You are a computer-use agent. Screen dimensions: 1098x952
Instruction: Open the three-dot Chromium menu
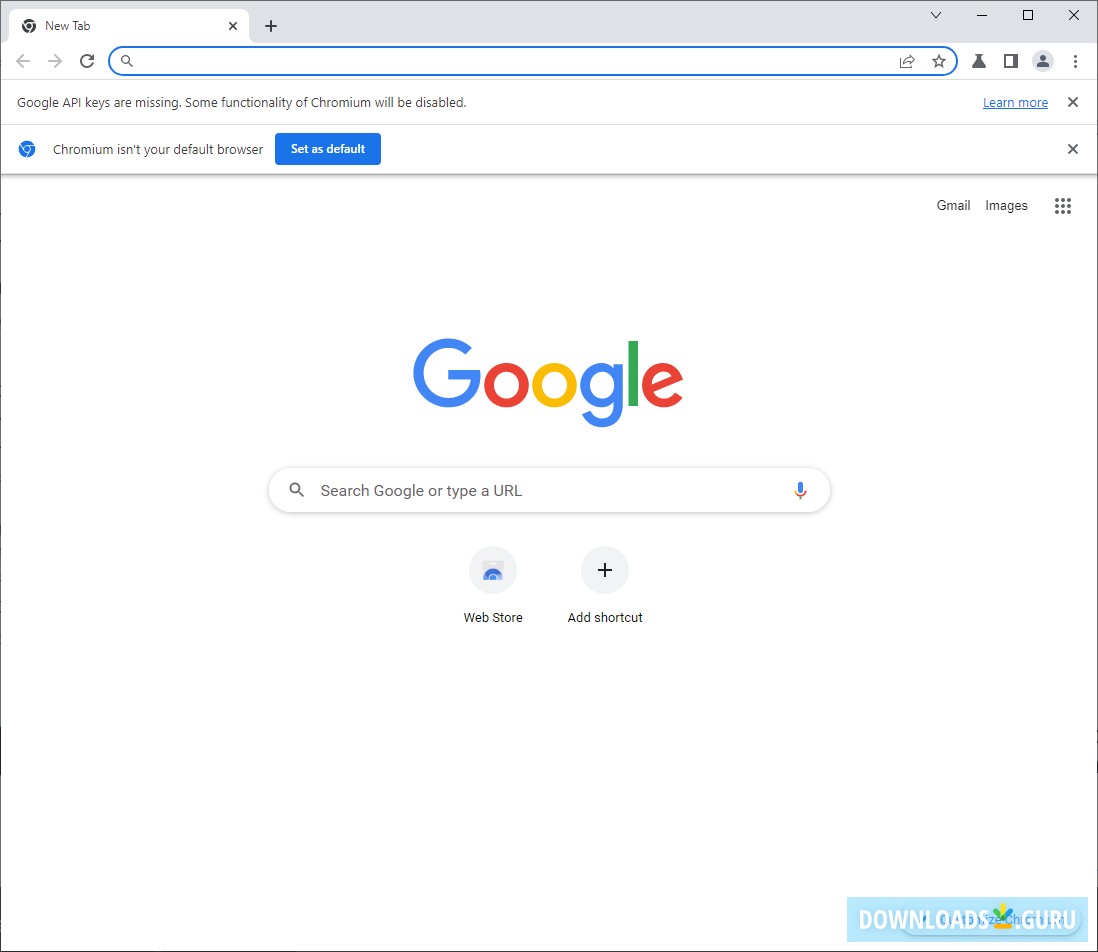click(1075, 61)
